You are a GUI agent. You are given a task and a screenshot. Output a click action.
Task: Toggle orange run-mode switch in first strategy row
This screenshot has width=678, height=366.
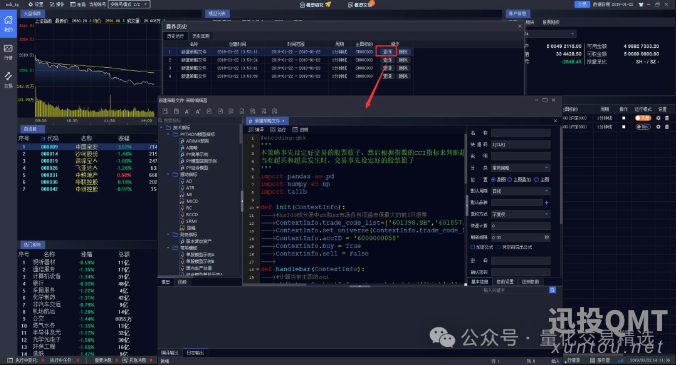coord(643,118)
